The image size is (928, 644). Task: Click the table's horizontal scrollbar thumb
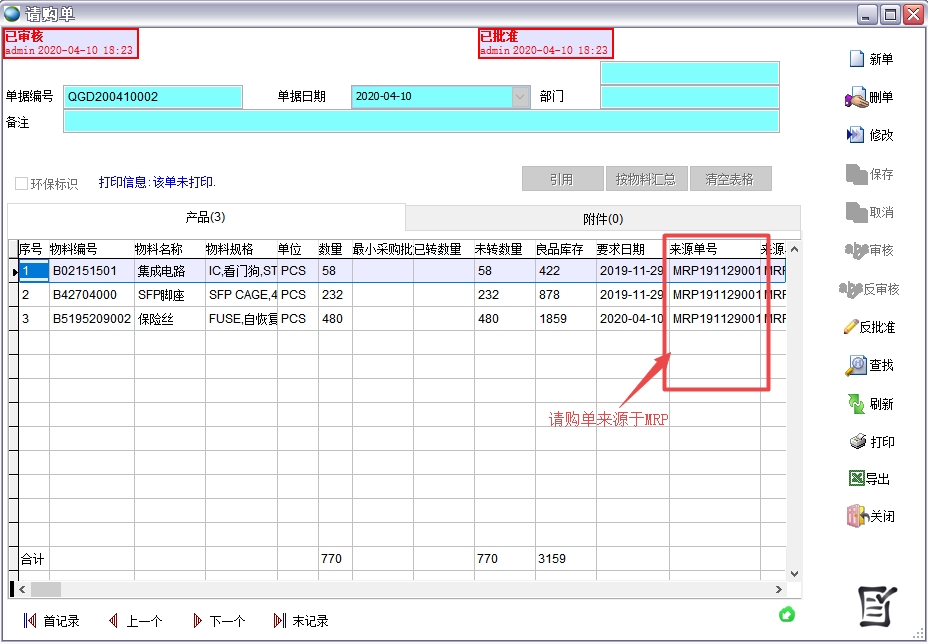45,590
